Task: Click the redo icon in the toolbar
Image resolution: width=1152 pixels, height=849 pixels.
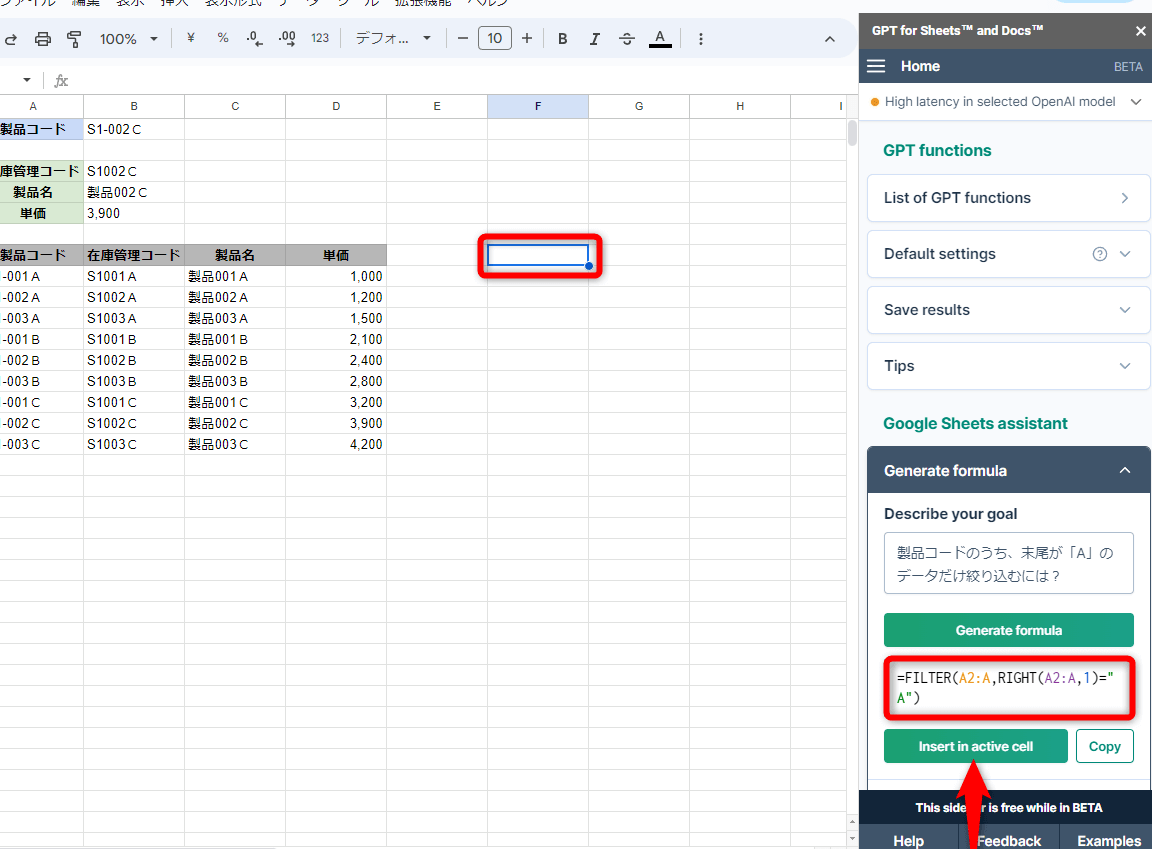Action: (x=11, y=39)
